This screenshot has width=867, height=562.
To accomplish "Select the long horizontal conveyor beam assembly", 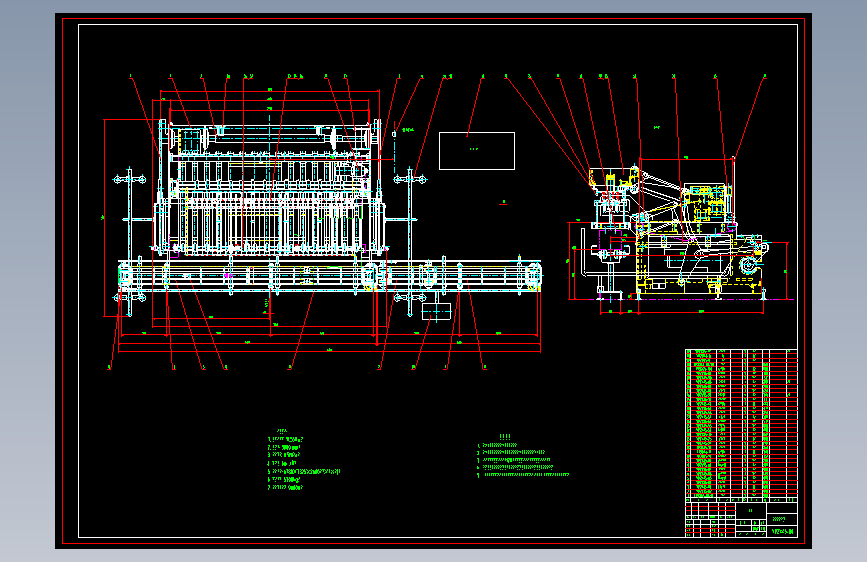I will pos(330,275).
